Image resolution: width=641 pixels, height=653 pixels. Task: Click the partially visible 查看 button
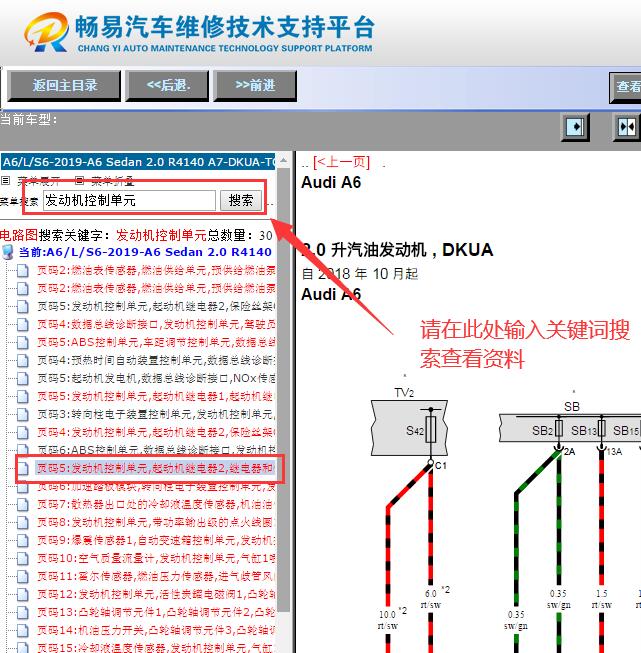[x=625, y=87]
